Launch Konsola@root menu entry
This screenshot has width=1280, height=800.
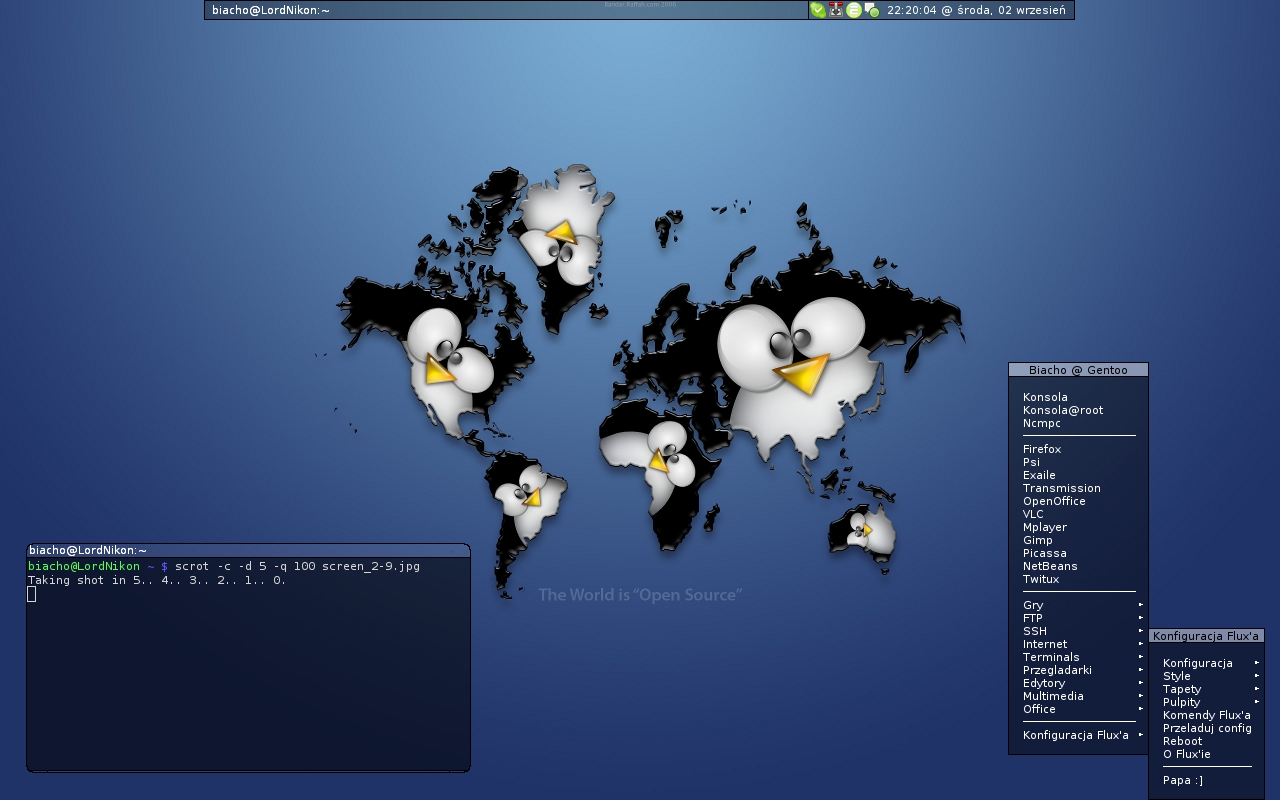click(x=1078, y=410)
